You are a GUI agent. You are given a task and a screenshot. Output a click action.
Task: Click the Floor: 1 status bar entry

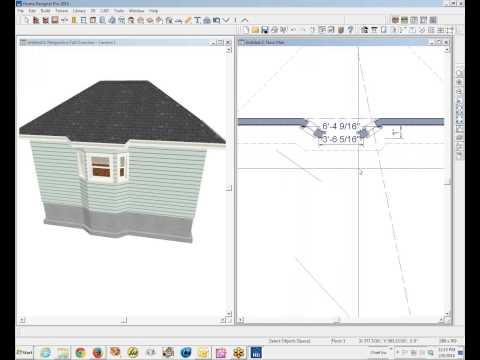point(338,341)
